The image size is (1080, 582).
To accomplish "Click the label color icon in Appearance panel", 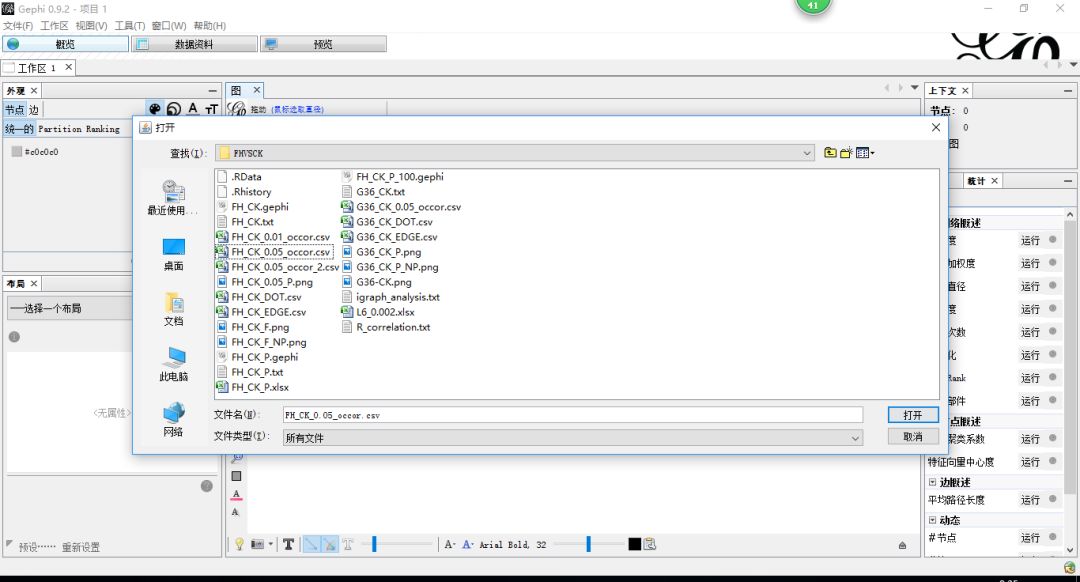I will click(193, 109).
